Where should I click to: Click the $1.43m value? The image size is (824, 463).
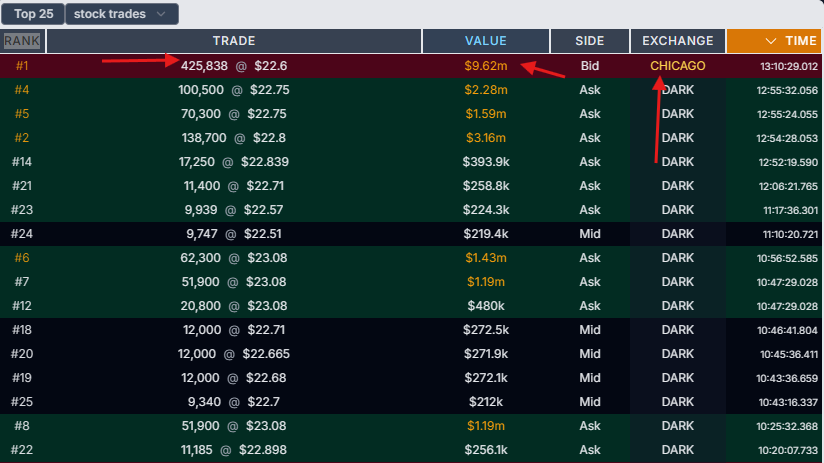(486, 258)
